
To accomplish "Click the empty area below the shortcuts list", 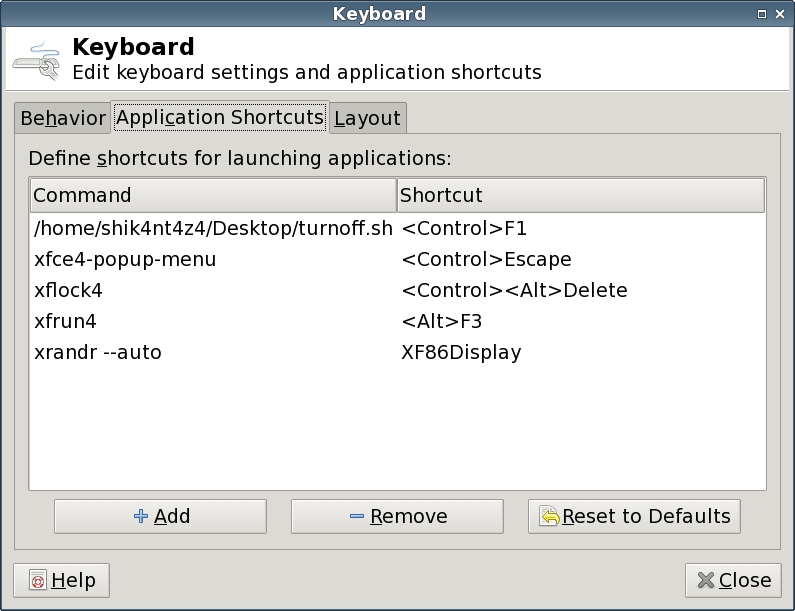I will click(x=397, y=430).
